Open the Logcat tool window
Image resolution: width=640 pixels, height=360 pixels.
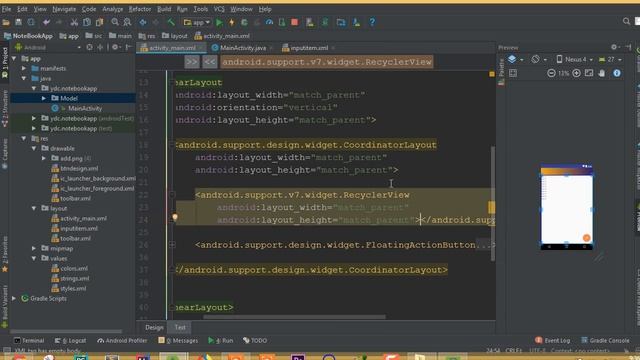(71, 340)
